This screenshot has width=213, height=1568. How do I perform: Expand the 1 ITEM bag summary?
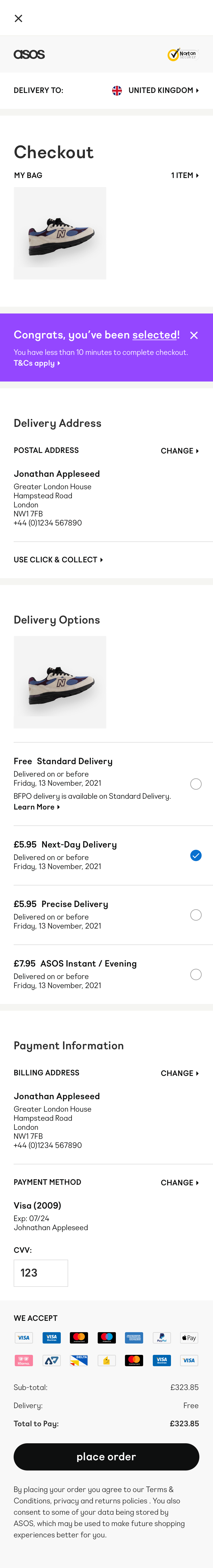pyautogui.click(x=184, y=175)
